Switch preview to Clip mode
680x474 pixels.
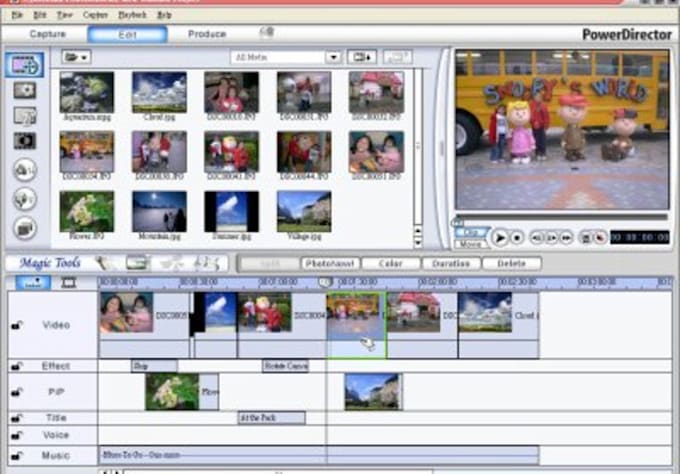coord(471,232)
